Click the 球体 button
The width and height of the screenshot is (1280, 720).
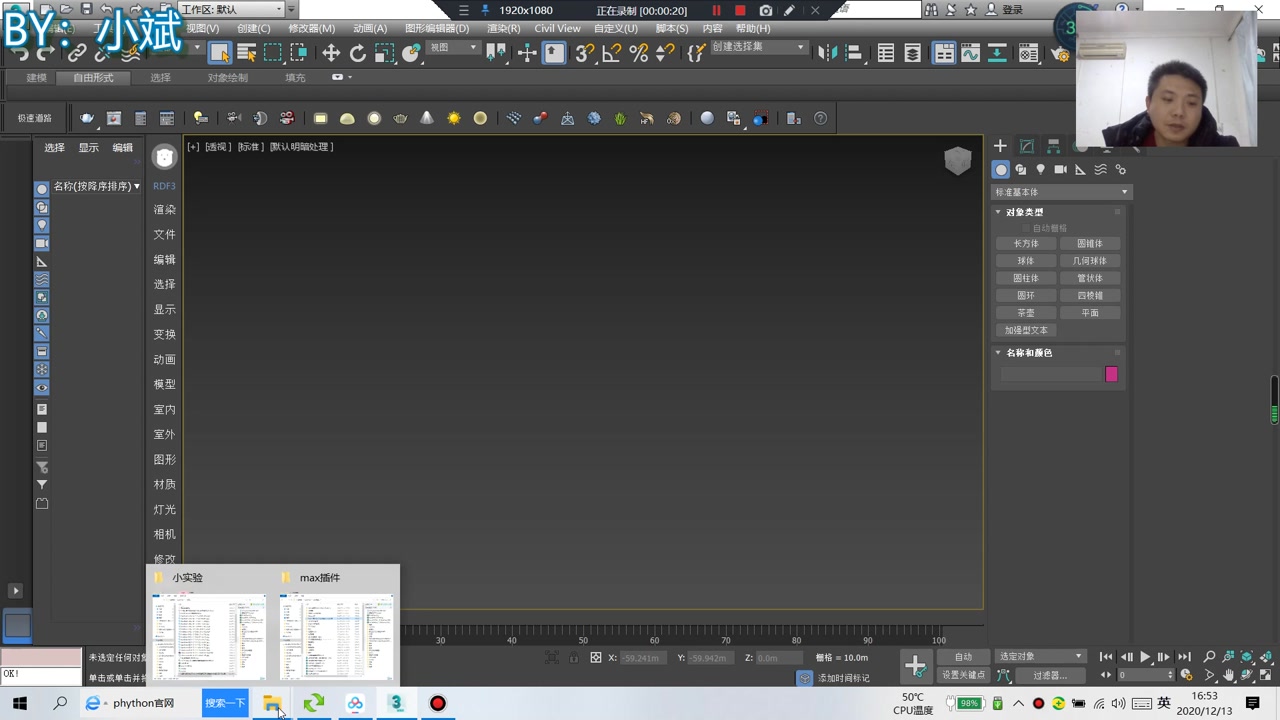(x=1026, y=261)
